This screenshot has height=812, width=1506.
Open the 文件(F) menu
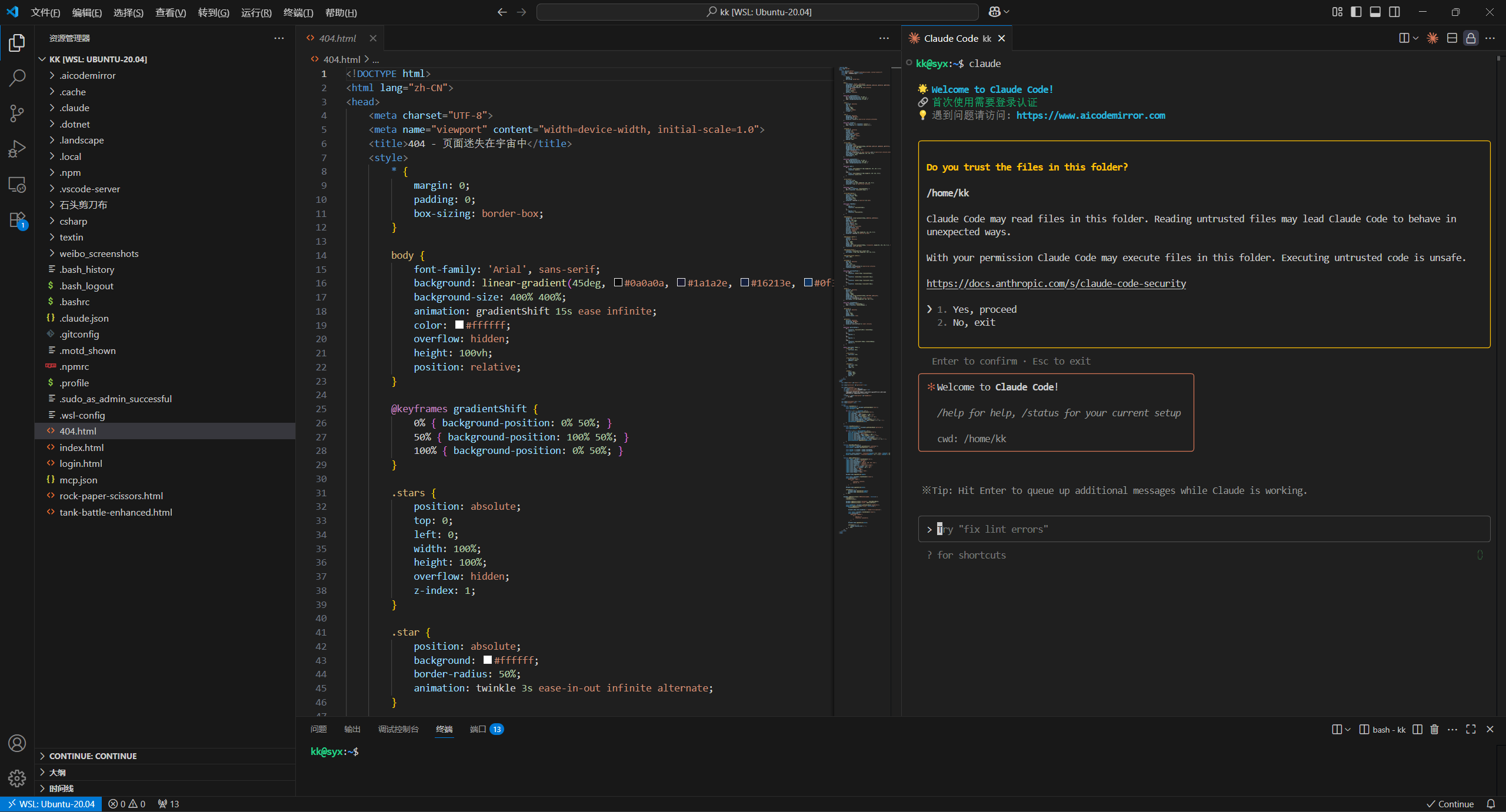45,12
